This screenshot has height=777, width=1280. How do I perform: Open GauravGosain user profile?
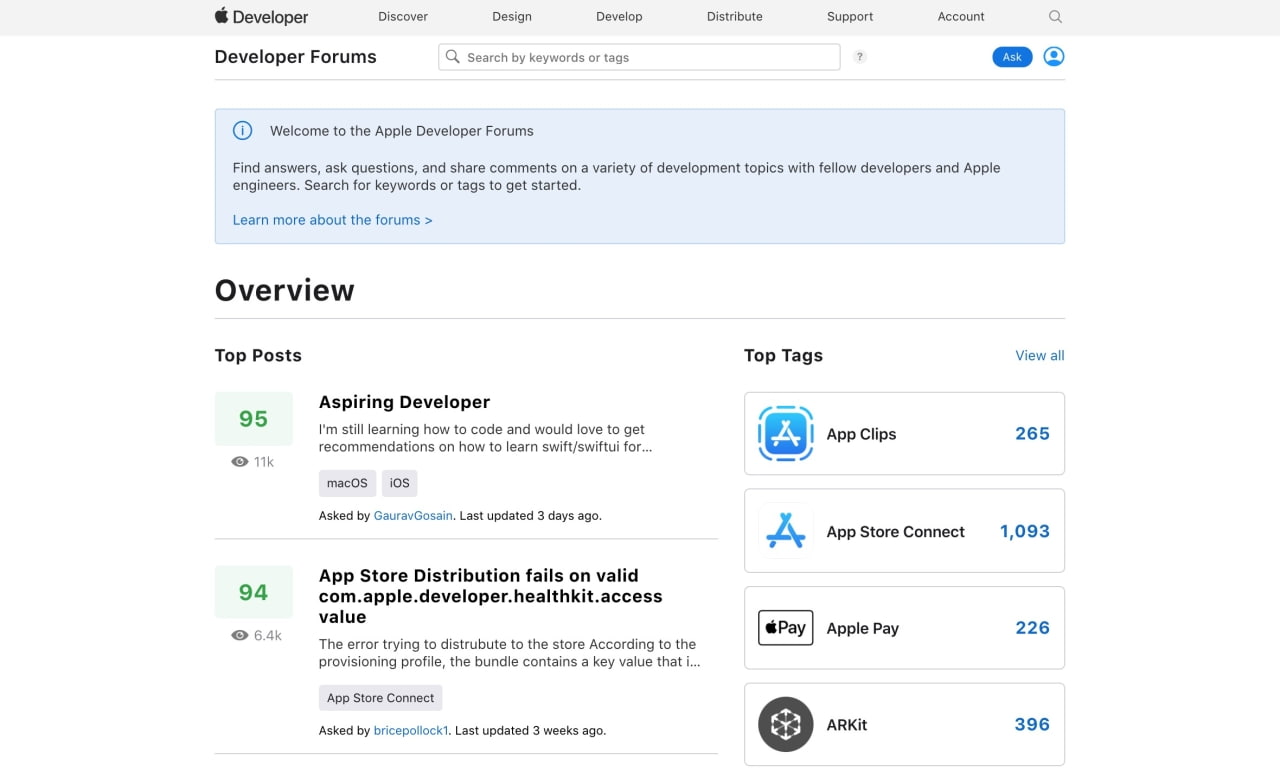[x=413, y=516]
